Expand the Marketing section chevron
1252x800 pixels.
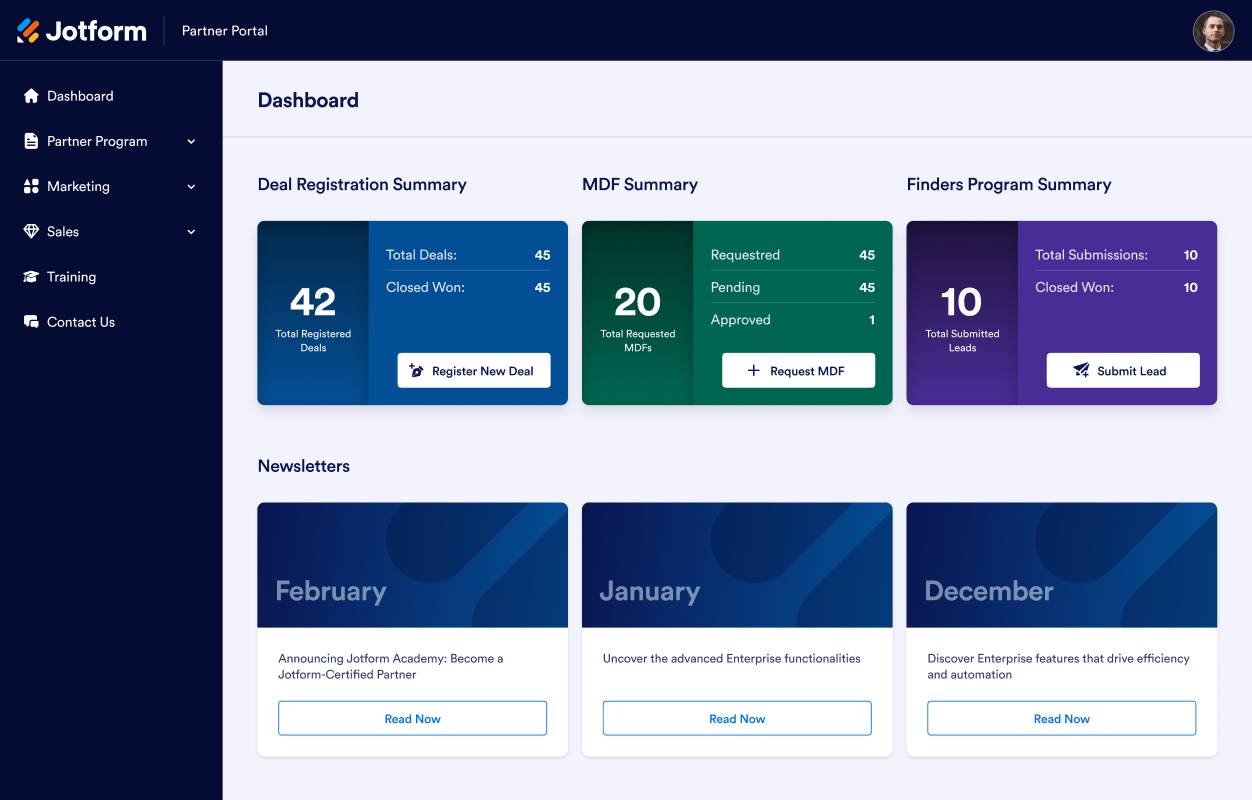tap(191, 186)
